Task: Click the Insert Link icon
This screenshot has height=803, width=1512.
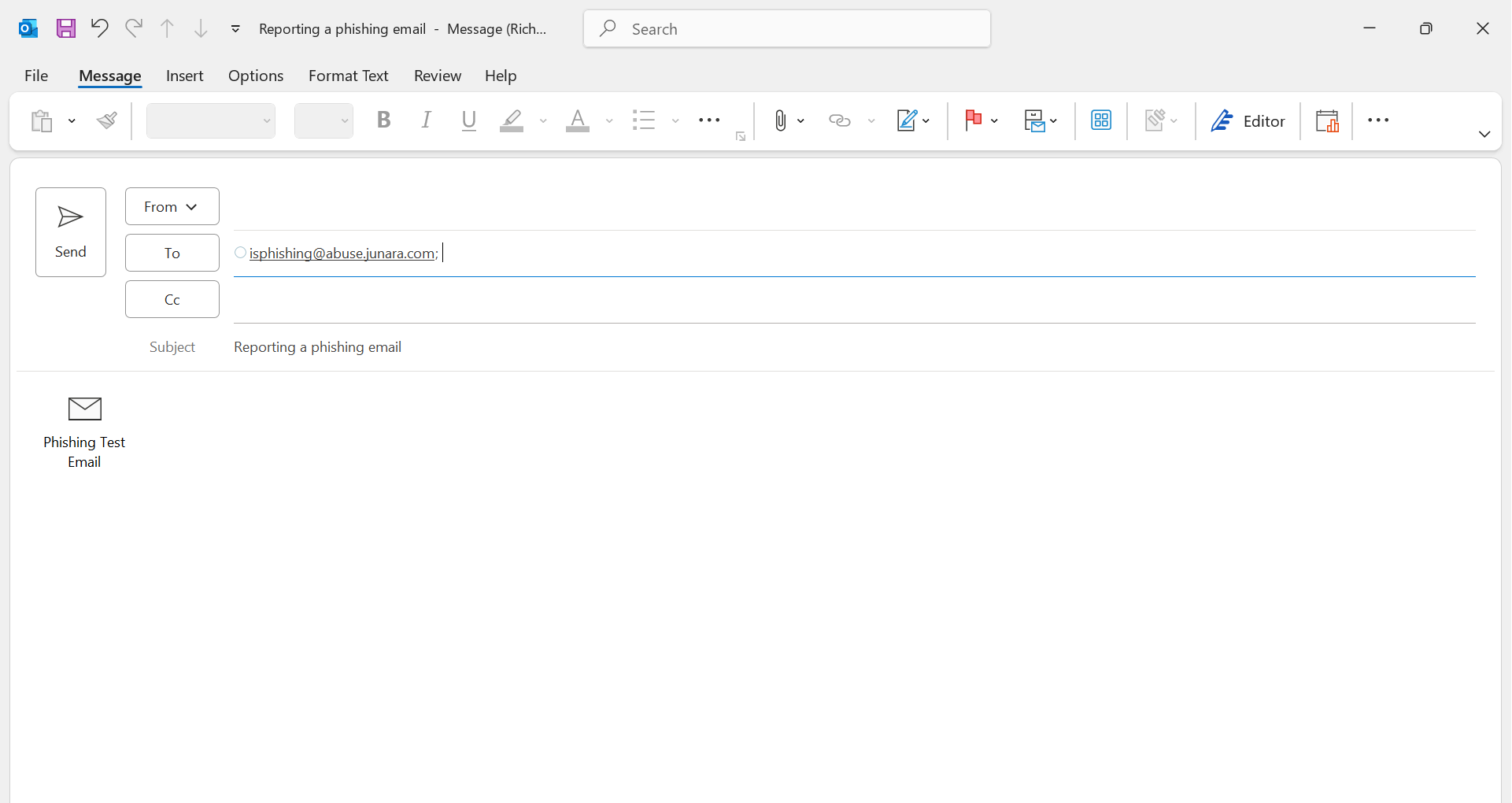Action: tap(840, 120)
